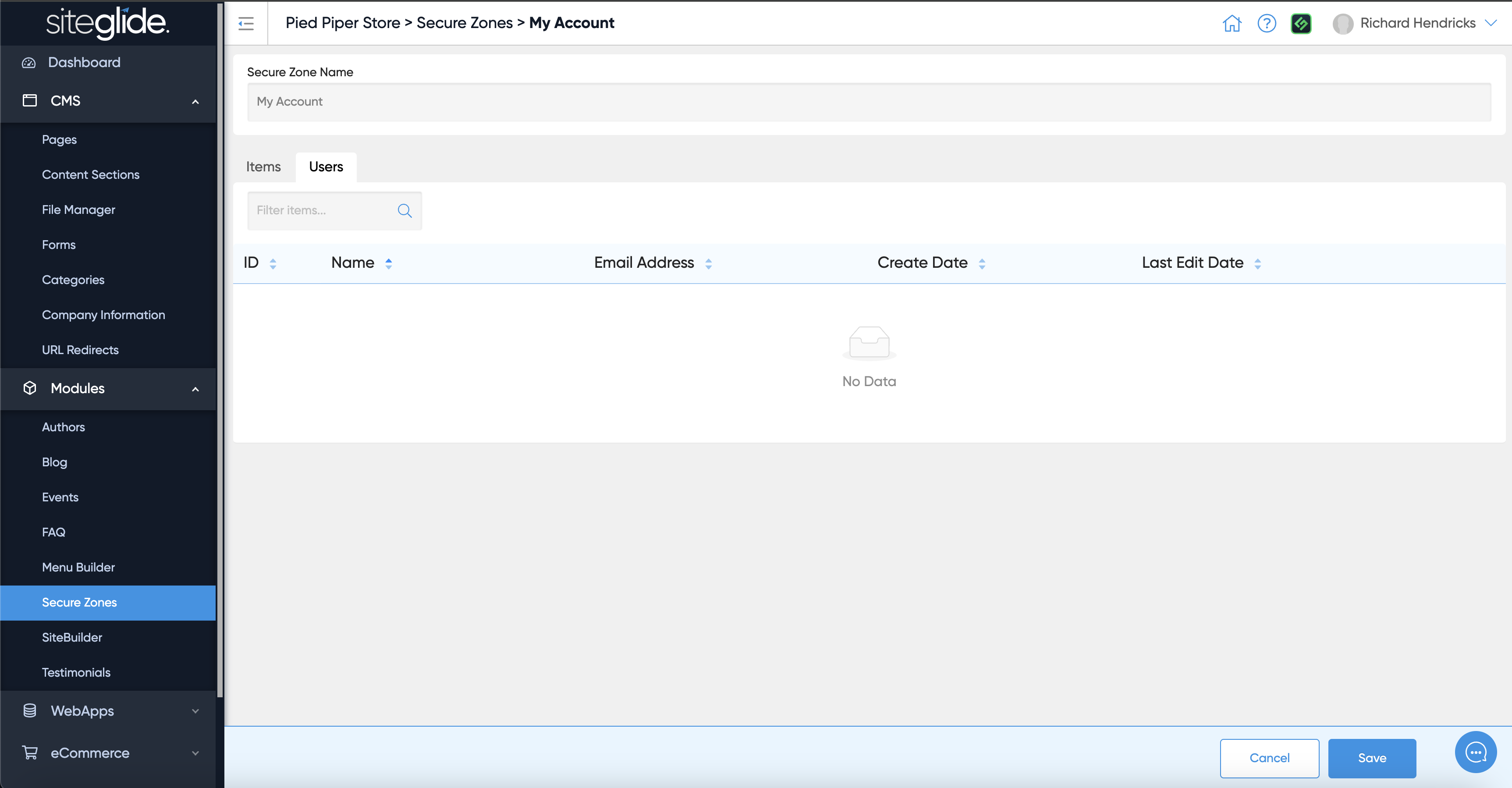Click the eCommerce shopping cart icon
1512x788 pixels.
point(30,752)
